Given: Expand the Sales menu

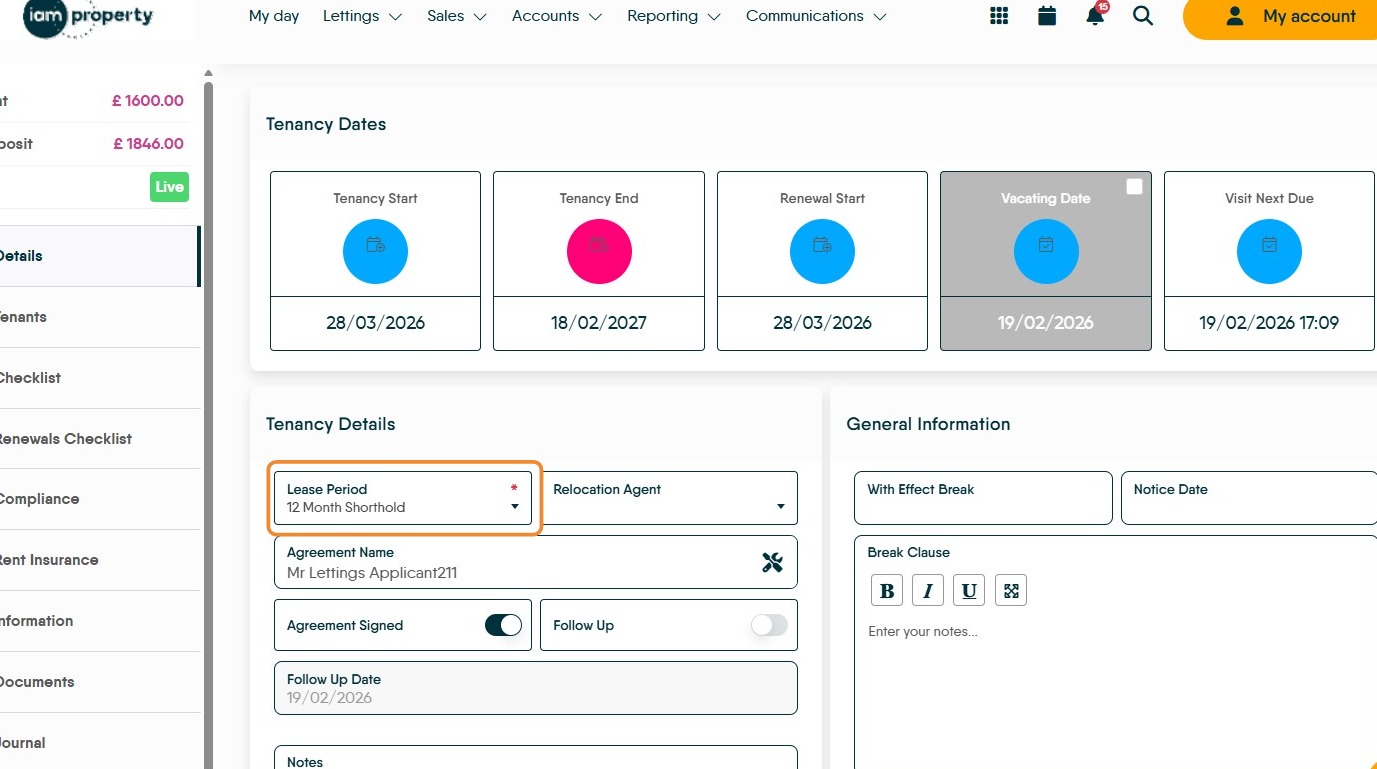Looking at the screenshot, I should tap(456, 16).
